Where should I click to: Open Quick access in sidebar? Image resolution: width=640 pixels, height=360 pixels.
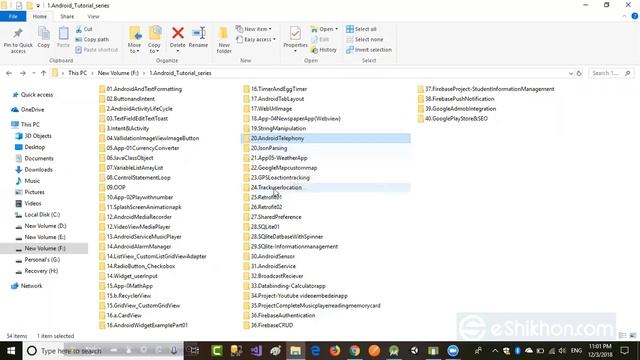tap(32, 95)
